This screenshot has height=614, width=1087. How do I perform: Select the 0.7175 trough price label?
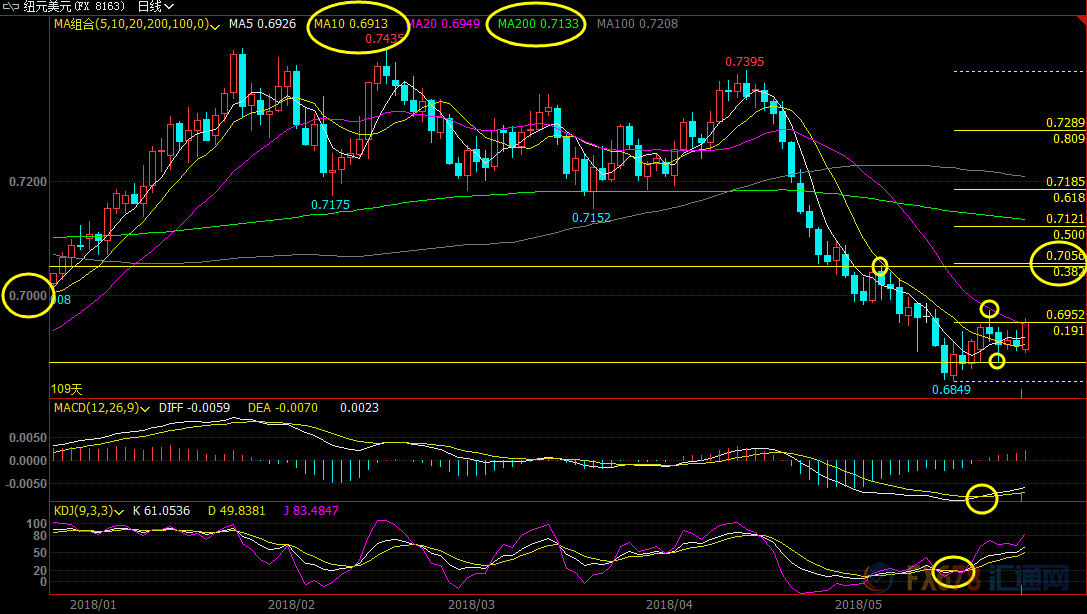click(x=330, y=205)
